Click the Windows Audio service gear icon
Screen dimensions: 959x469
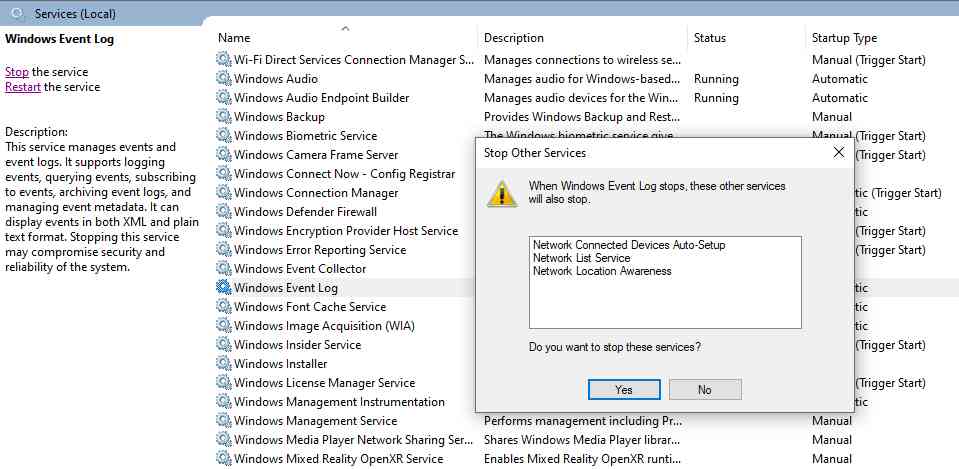224,79
